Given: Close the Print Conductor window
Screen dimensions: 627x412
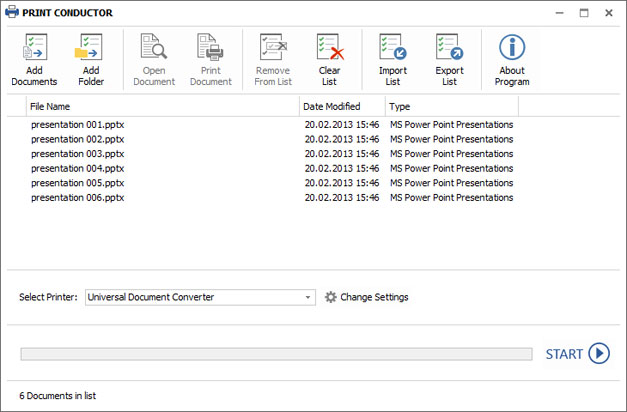Looking at the screenshot, I should (609, 13).
